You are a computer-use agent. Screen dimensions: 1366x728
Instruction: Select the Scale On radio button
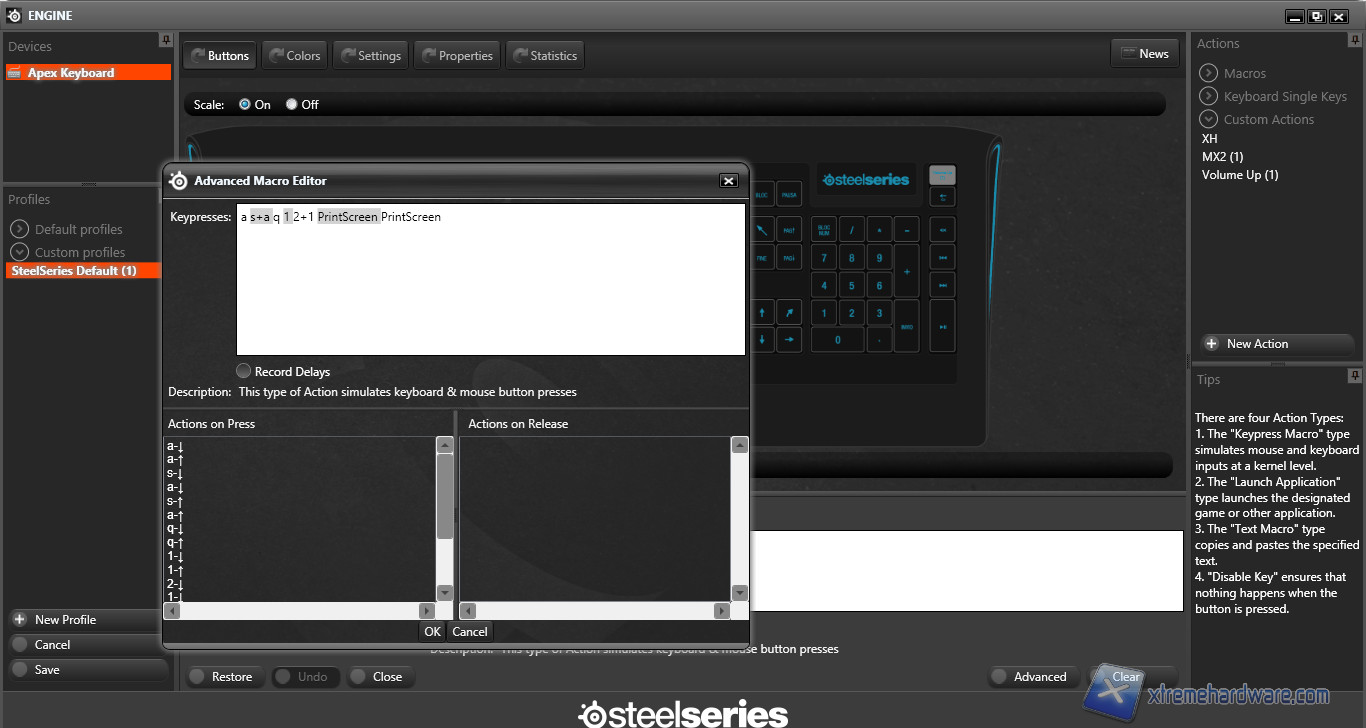[245, 104]
